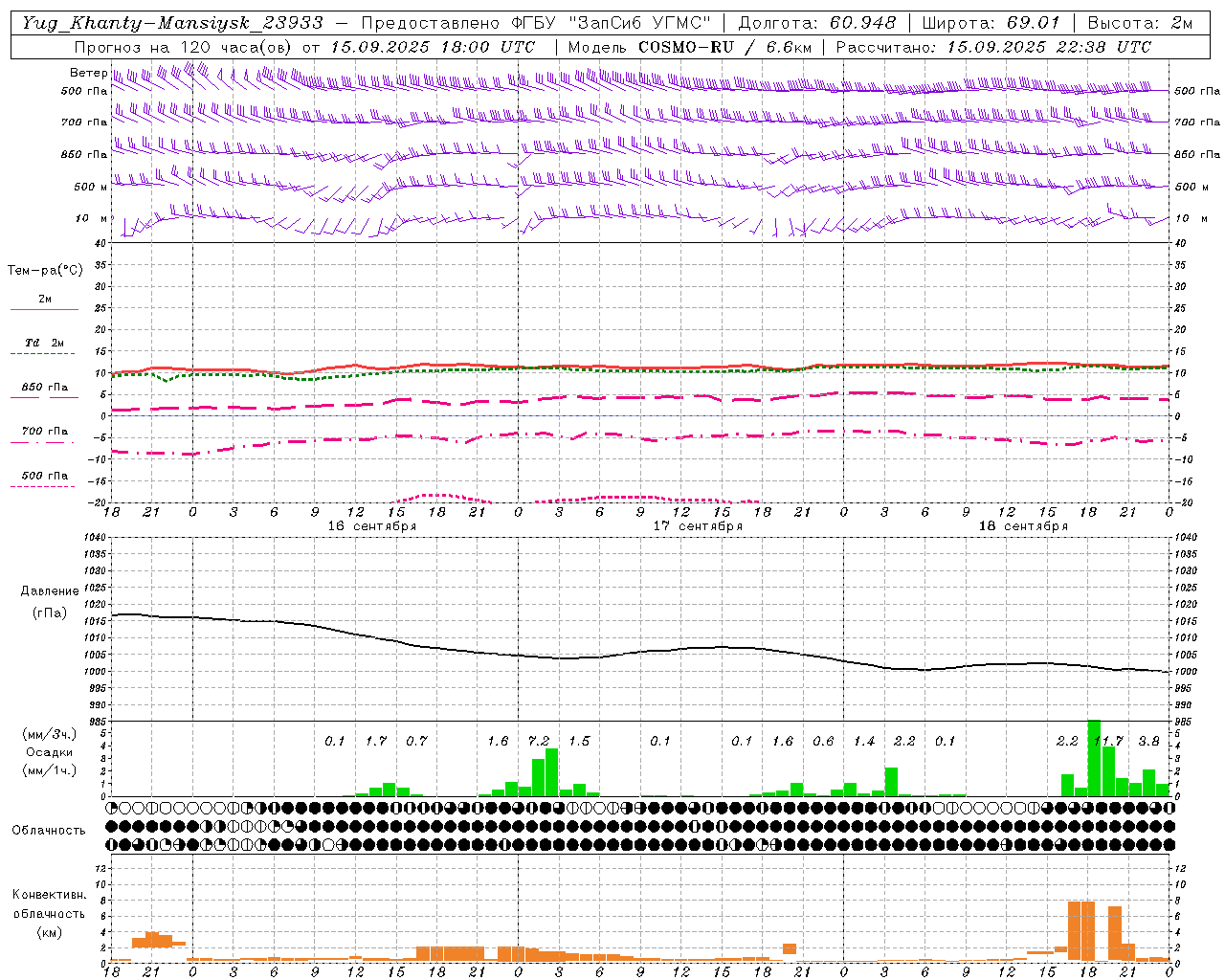Click the '1.5' precipitation value

579,741
